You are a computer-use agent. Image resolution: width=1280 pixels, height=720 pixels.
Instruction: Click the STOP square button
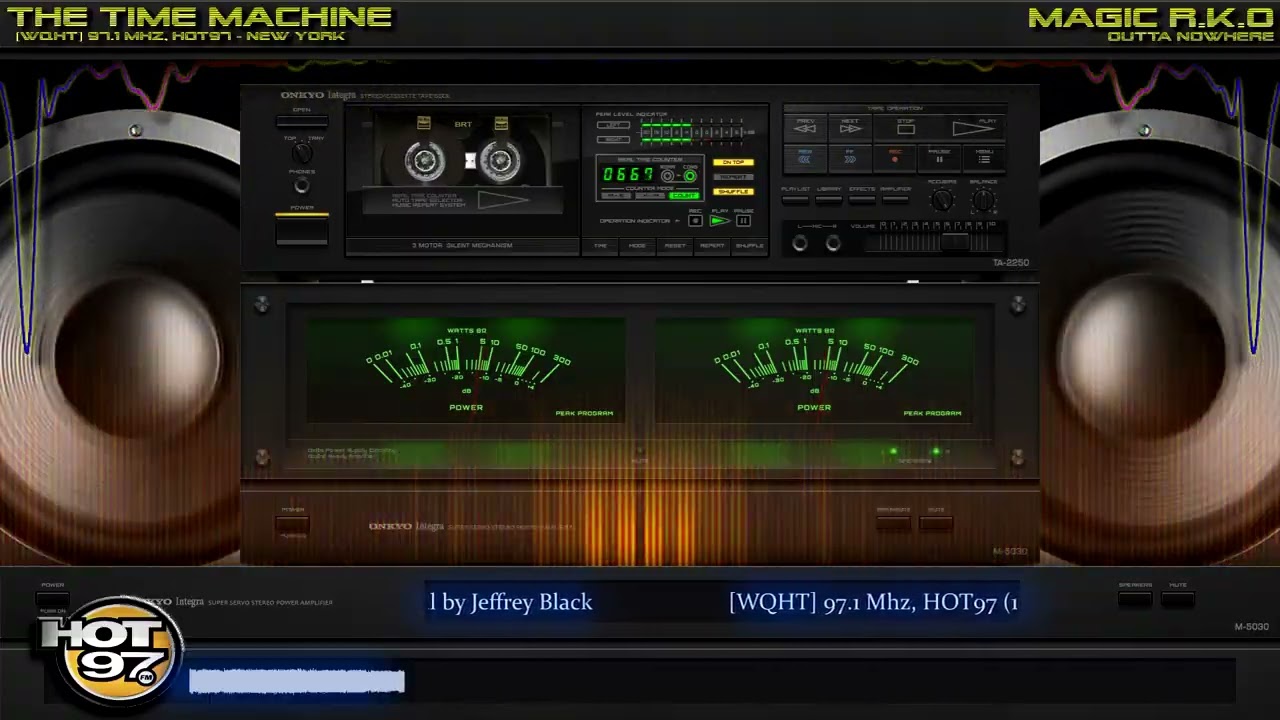(x=905, y=129)
